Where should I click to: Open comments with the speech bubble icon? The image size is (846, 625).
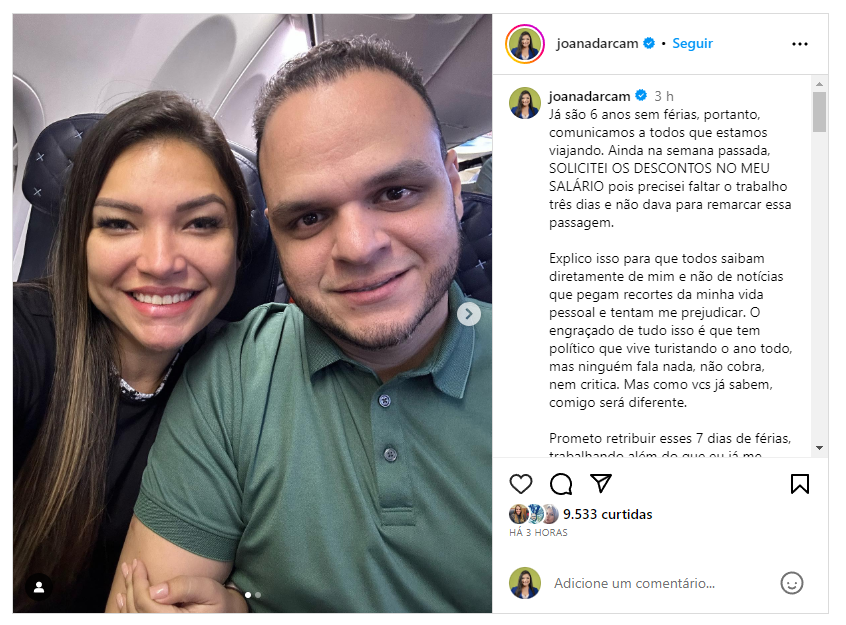point(561,484)
